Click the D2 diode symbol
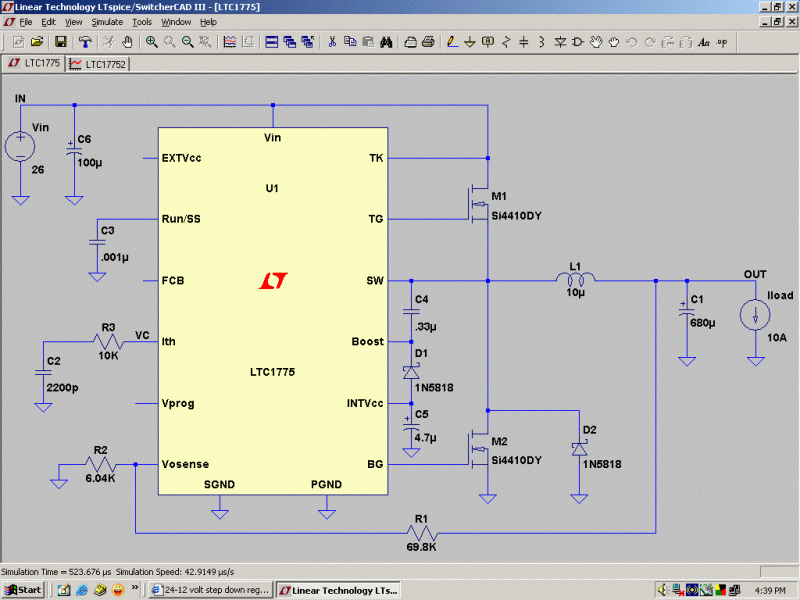Viewport: 800px width, 600px height. click(579, 449)
